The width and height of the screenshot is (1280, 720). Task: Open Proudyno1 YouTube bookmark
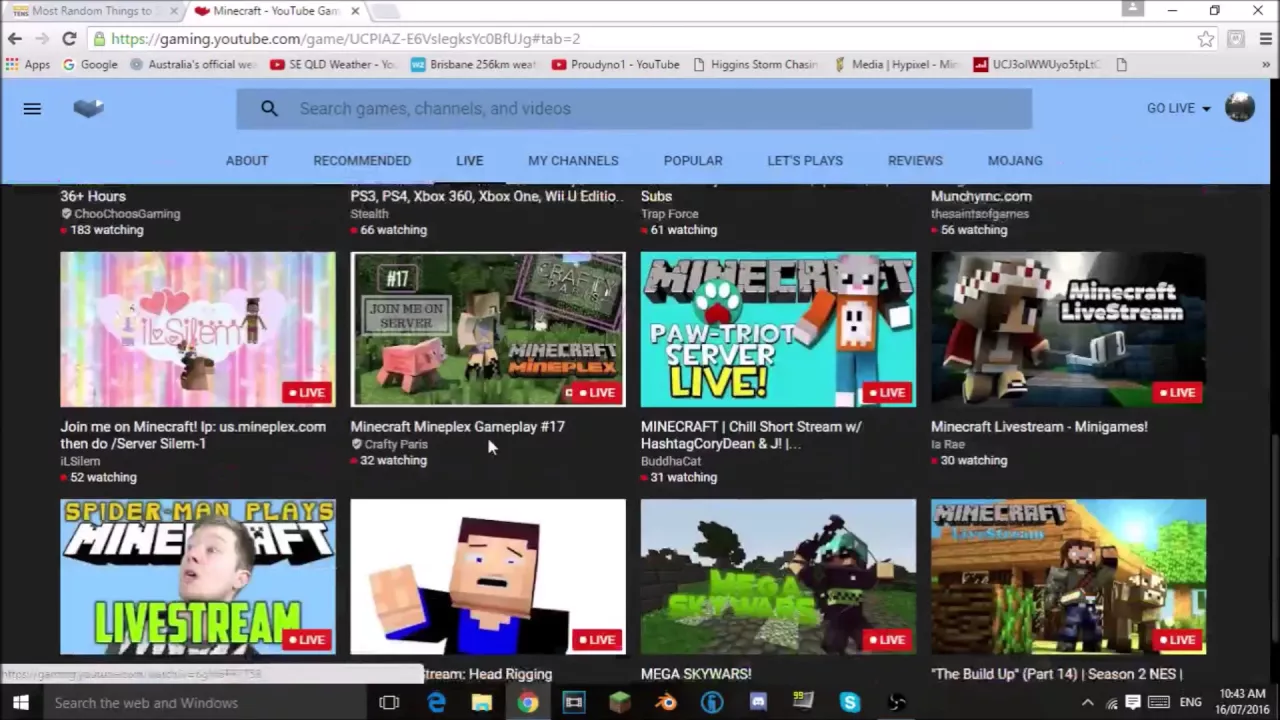tap(616, 64)
